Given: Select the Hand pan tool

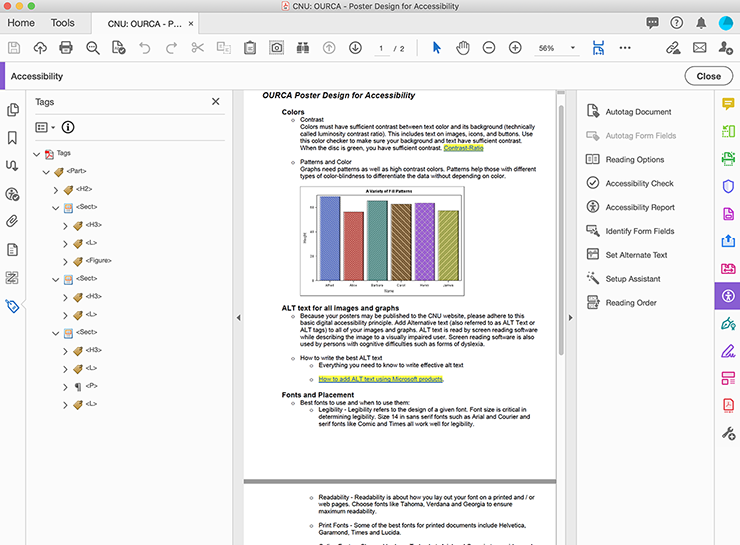Looking at the screenshot, I should point(463,47).
